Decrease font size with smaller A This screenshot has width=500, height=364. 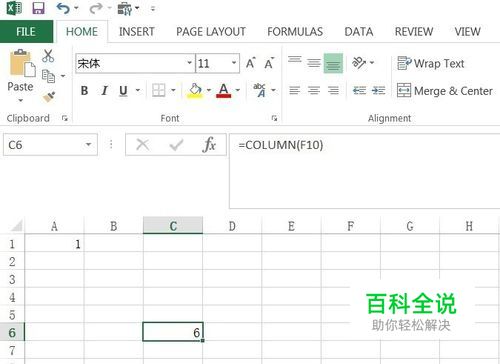pyautogui.click(x=269, y=63)
